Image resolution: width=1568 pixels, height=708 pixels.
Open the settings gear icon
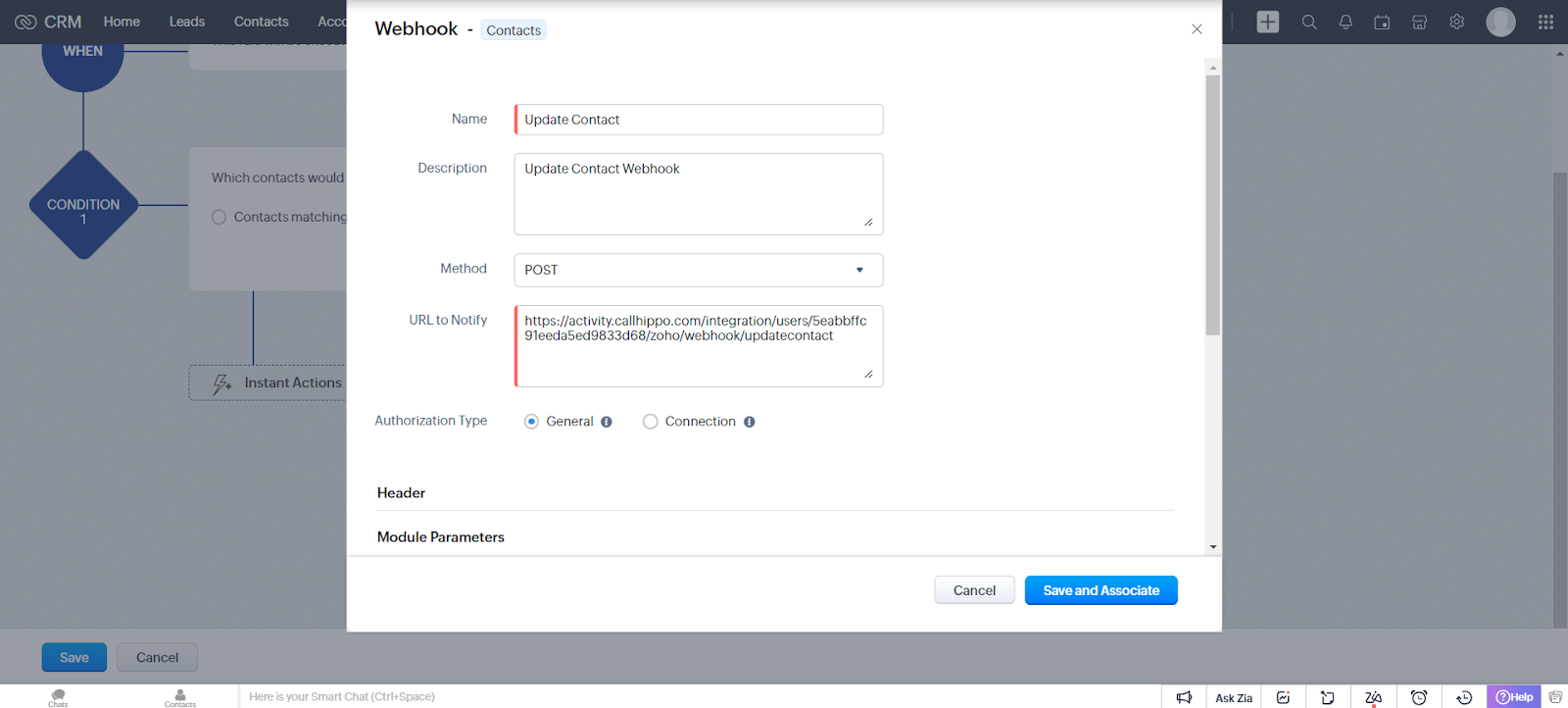click(x=1457, y=22)
